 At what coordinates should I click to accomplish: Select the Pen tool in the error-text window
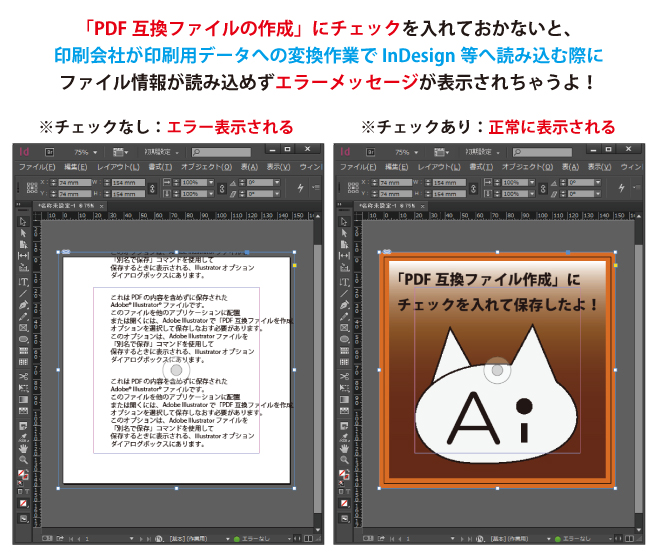click(23, 305)
